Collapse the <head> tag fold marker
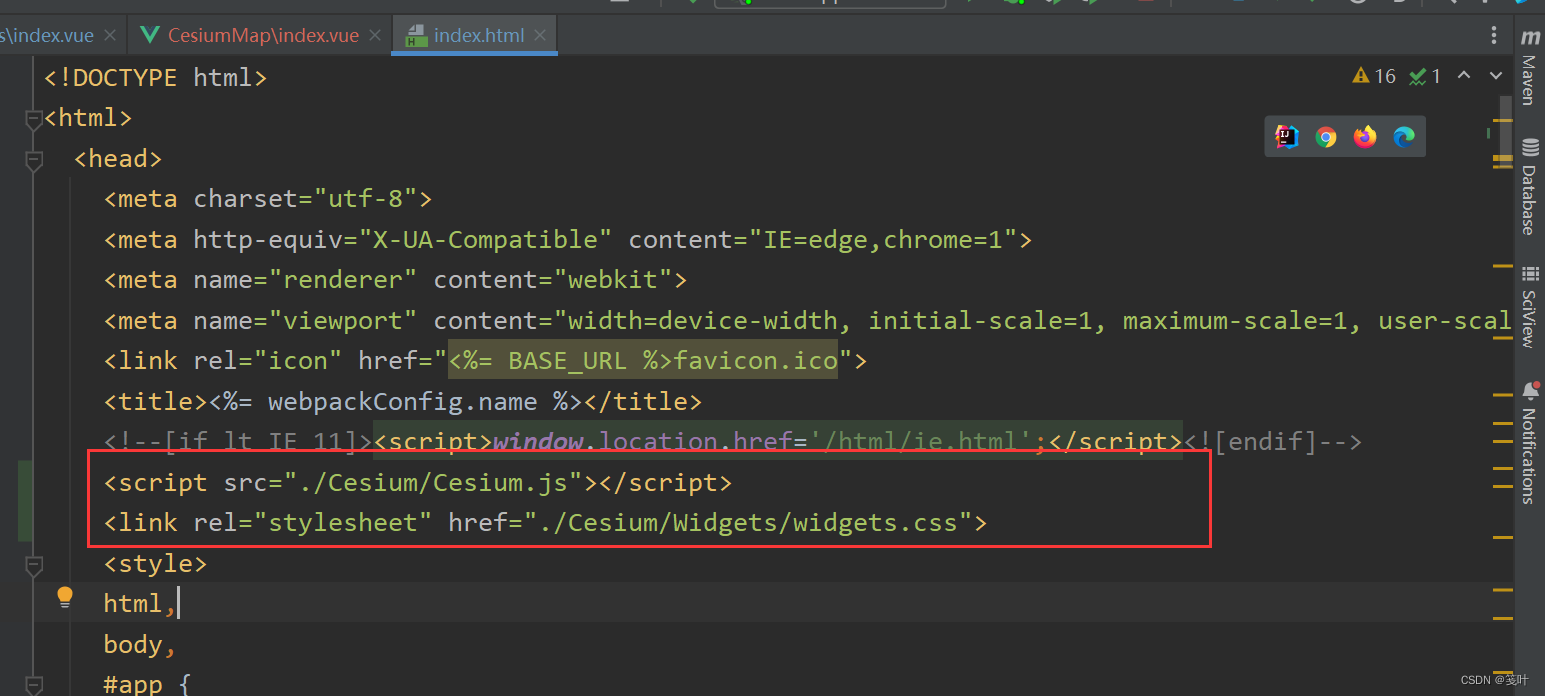Viewport: 1545px width, 696px height. [34, 159]
